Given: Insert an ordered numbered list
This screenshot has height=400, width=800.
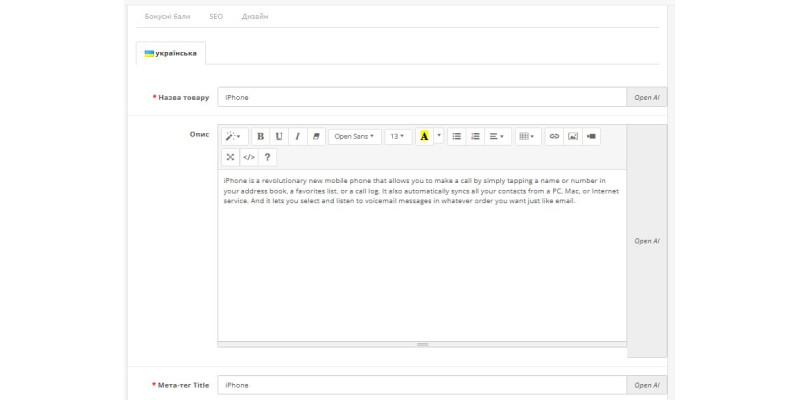Looking at the screenshot, I should click(x=475, y=136).
